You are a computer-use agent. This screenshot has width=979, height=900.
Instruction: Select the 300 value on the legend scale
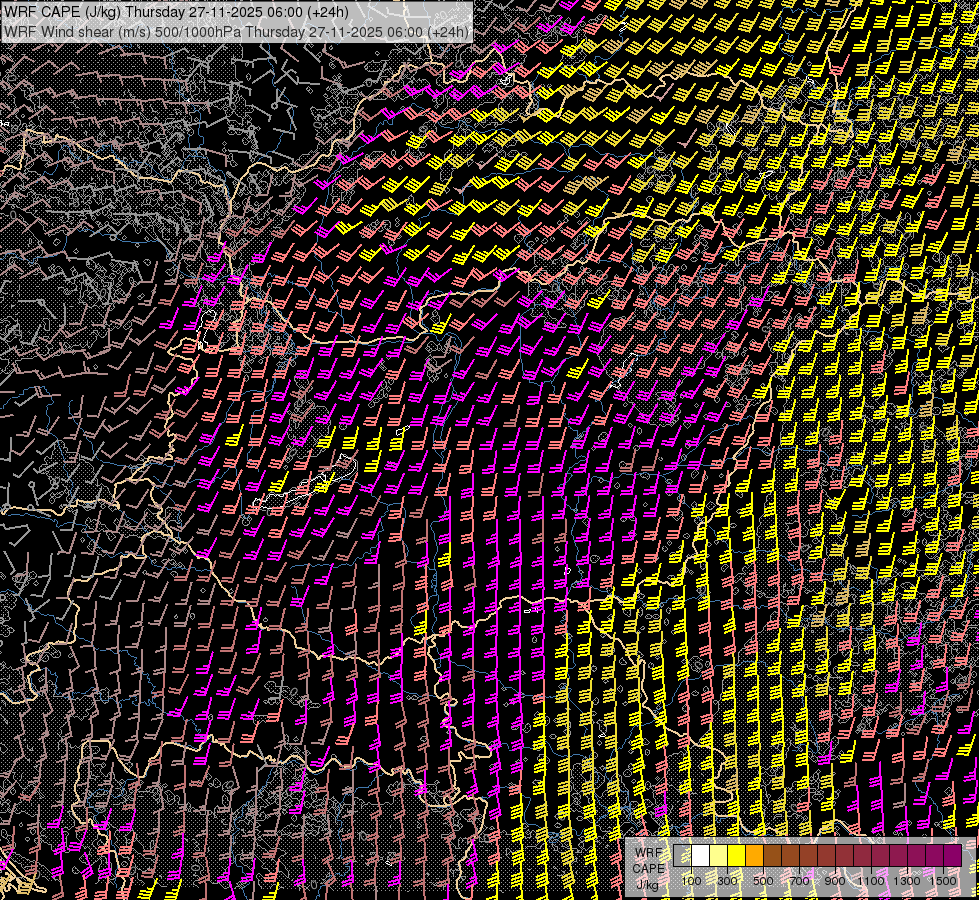coord(728,881)
